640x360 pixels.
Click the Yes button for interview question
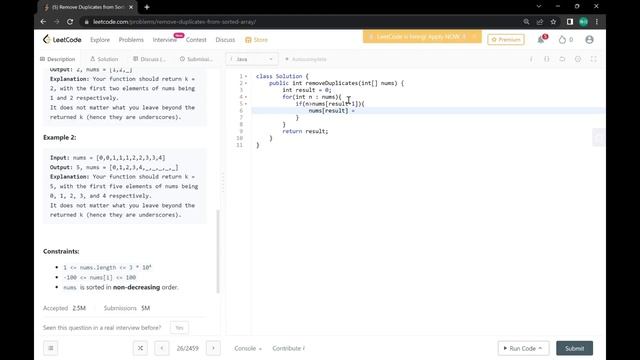pos(179,328)
